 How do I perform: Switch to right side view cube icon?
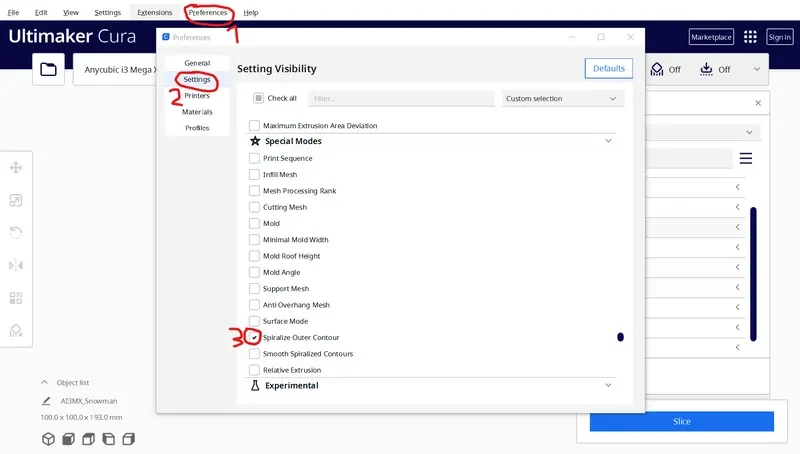click(129, 439)
